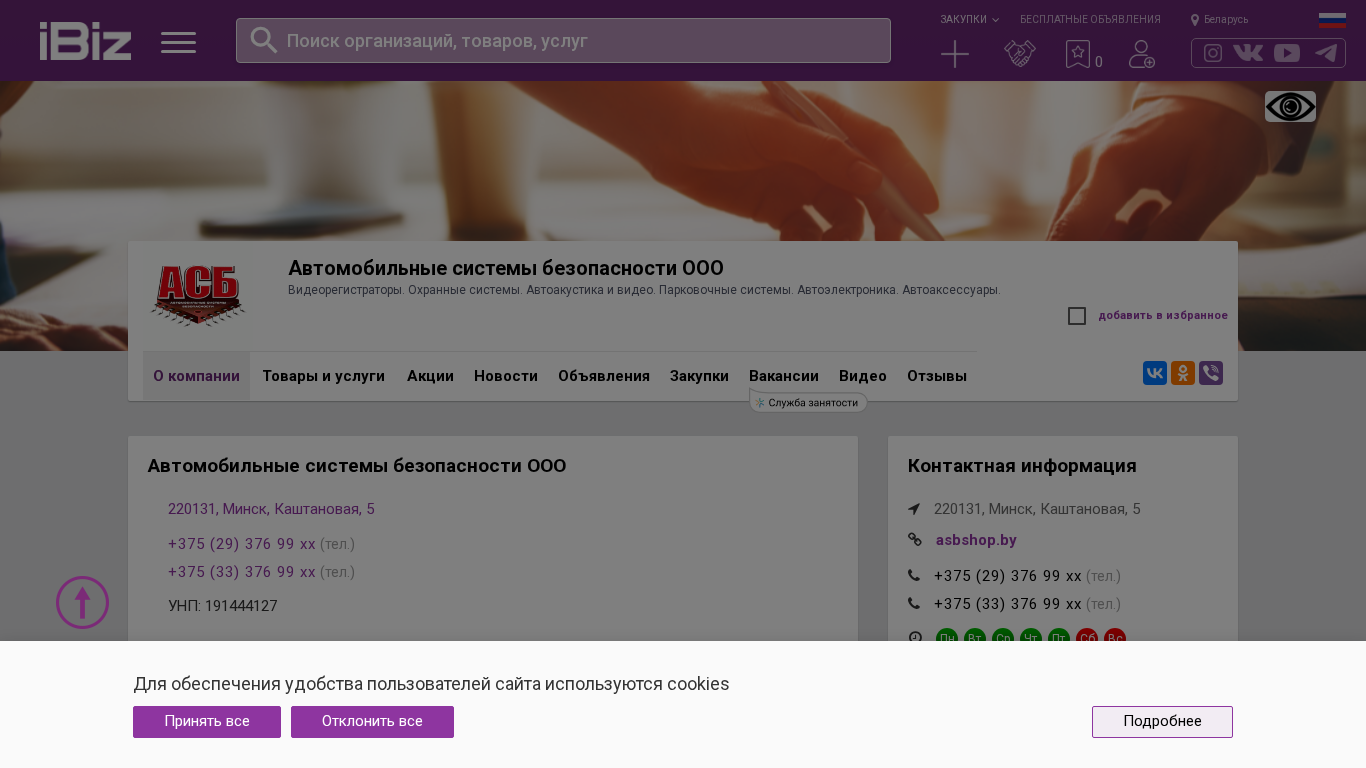Click 'Принять все' cookies button

click(207, 722)
